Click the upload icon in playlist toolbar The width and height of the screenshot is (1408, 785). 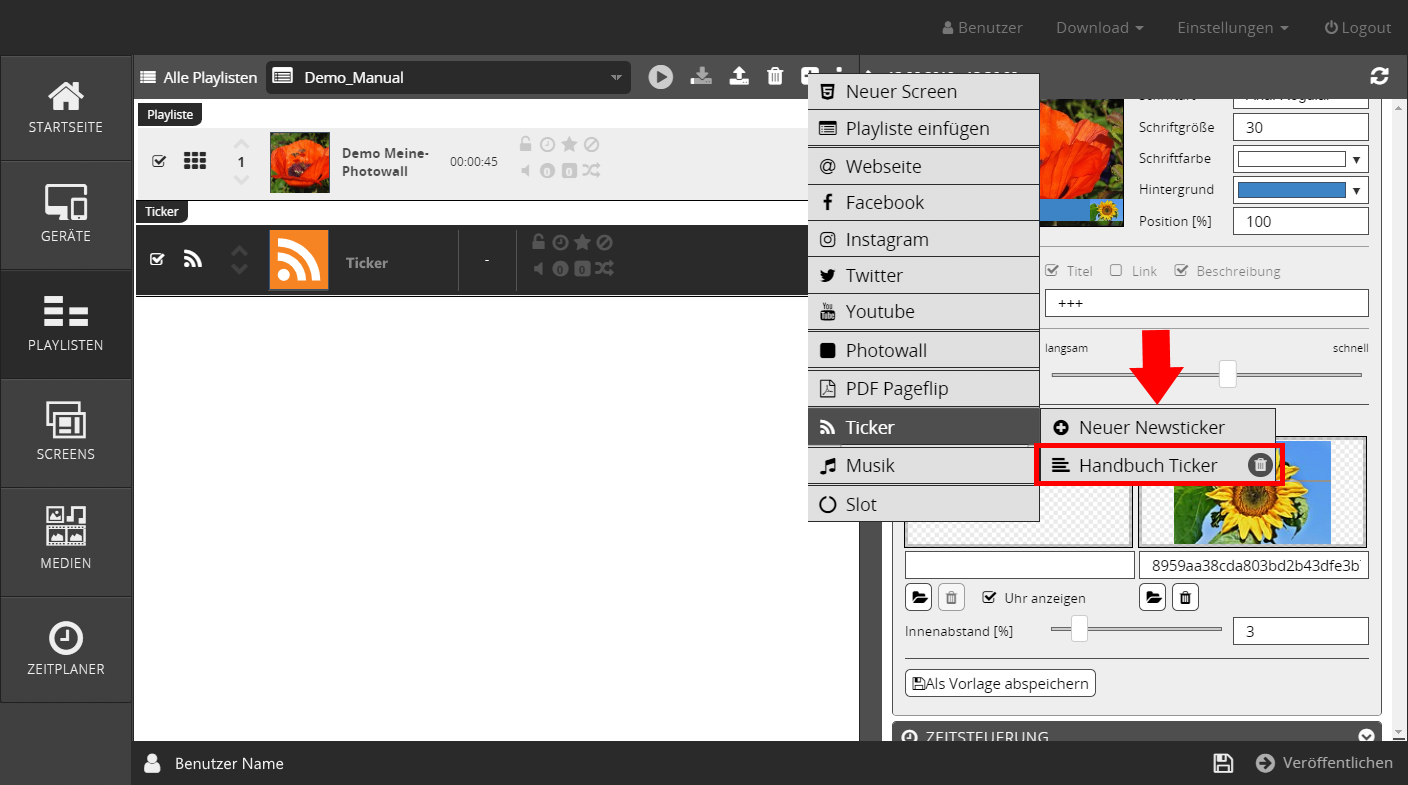click(739, 77)
